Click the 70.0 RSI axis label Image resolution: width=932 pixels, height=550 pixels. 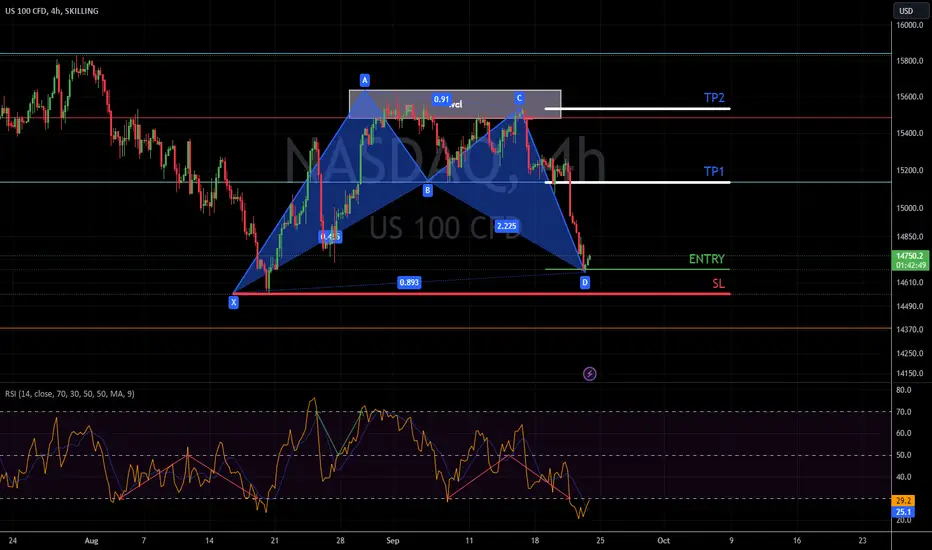[x=904, y=411]
